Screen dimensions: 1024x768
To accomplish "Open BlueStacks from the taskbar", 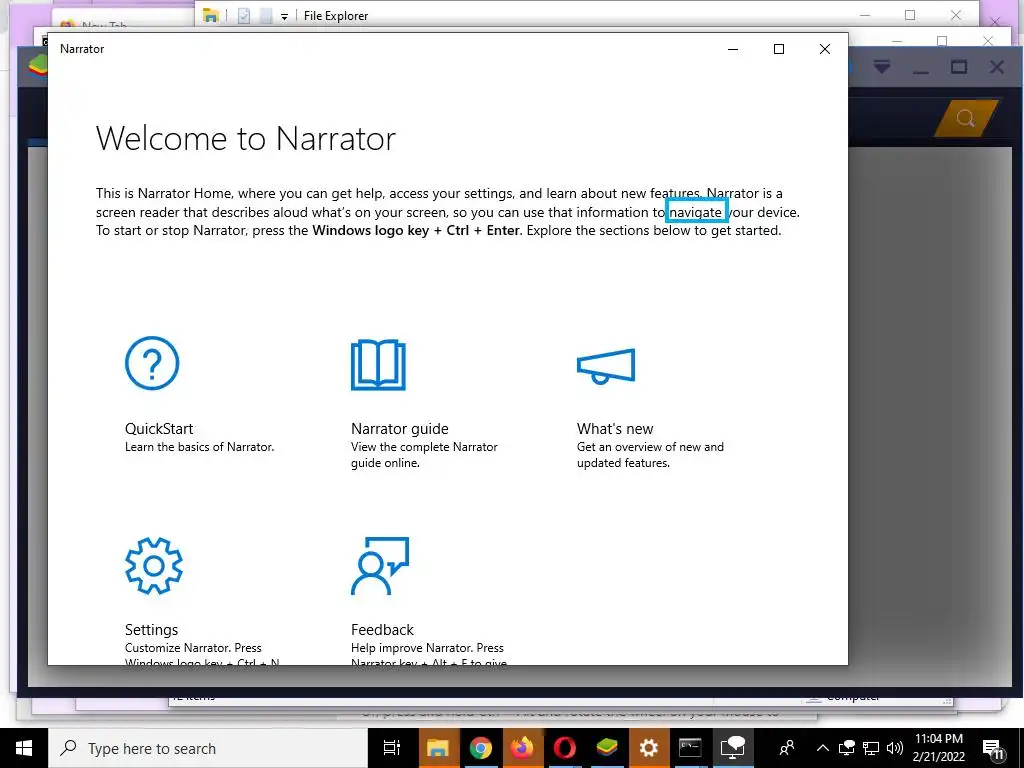I will [607, 748].
